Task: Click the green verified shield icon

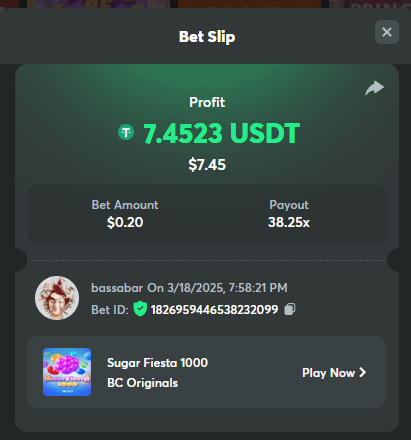Action: tap(140, 309)
